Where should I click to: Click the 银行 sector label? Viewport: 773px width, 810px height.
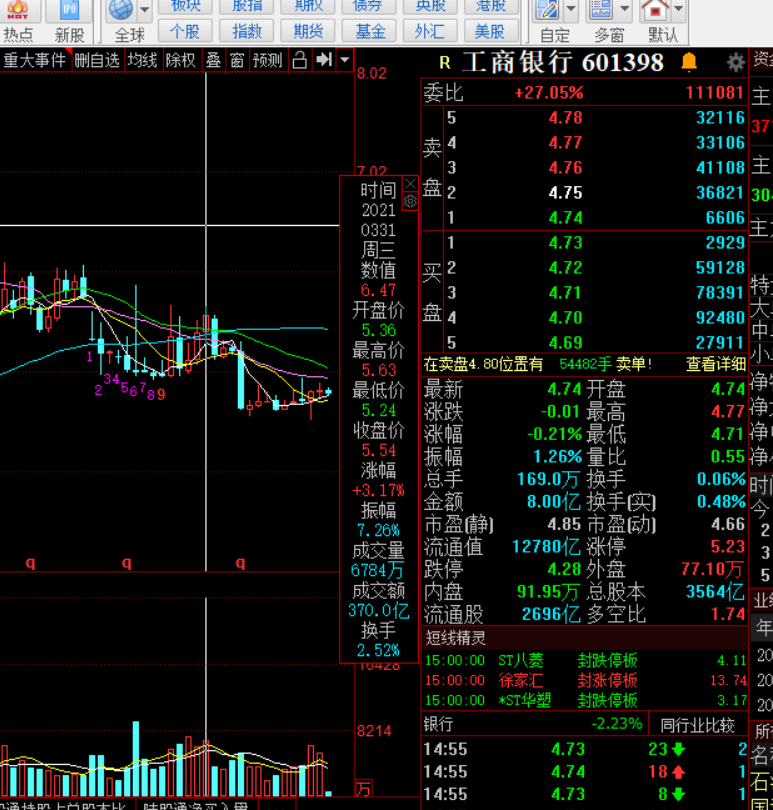pos(438,724)
